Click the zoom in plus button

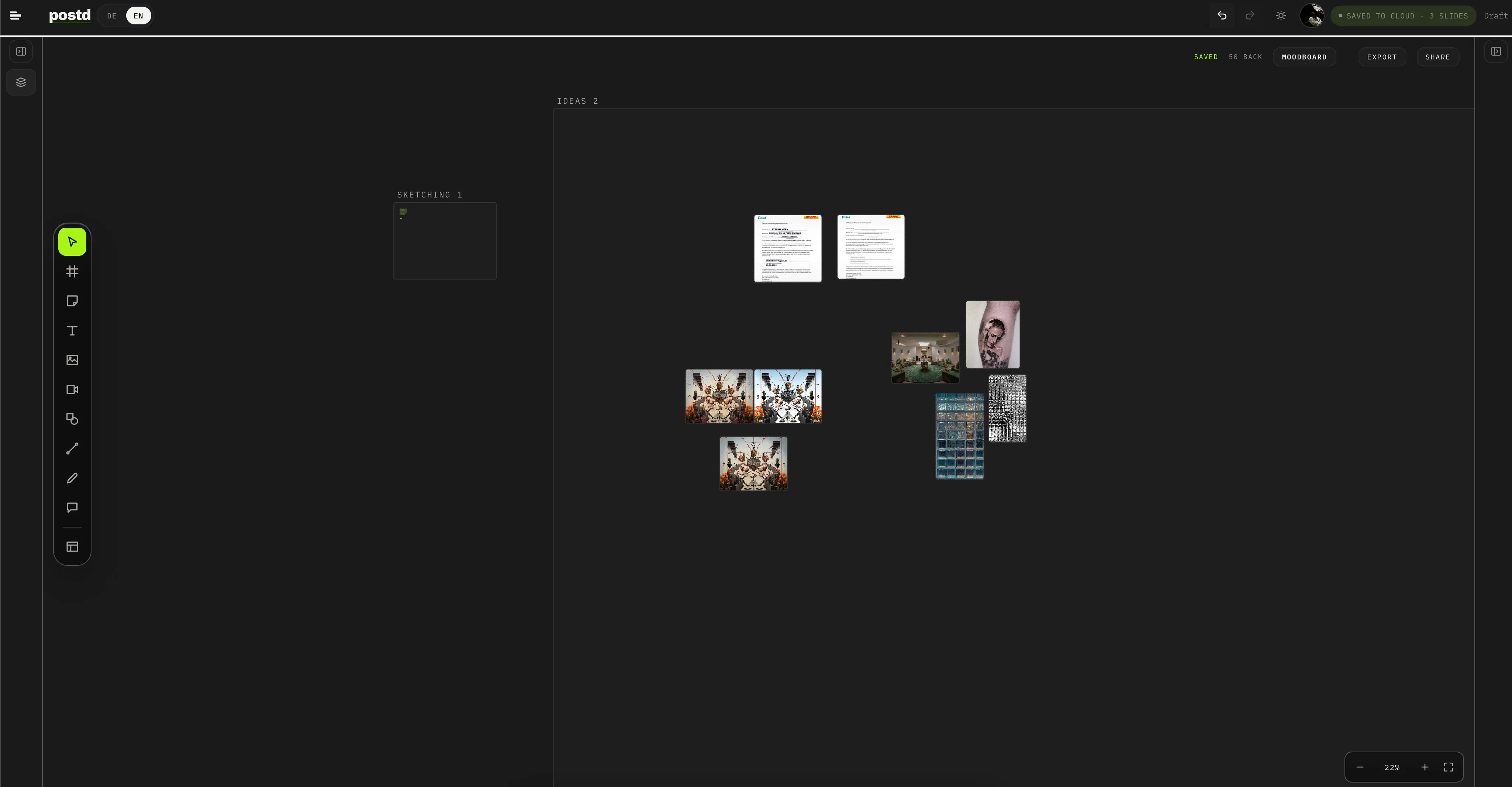click(x=1425, y=767)
